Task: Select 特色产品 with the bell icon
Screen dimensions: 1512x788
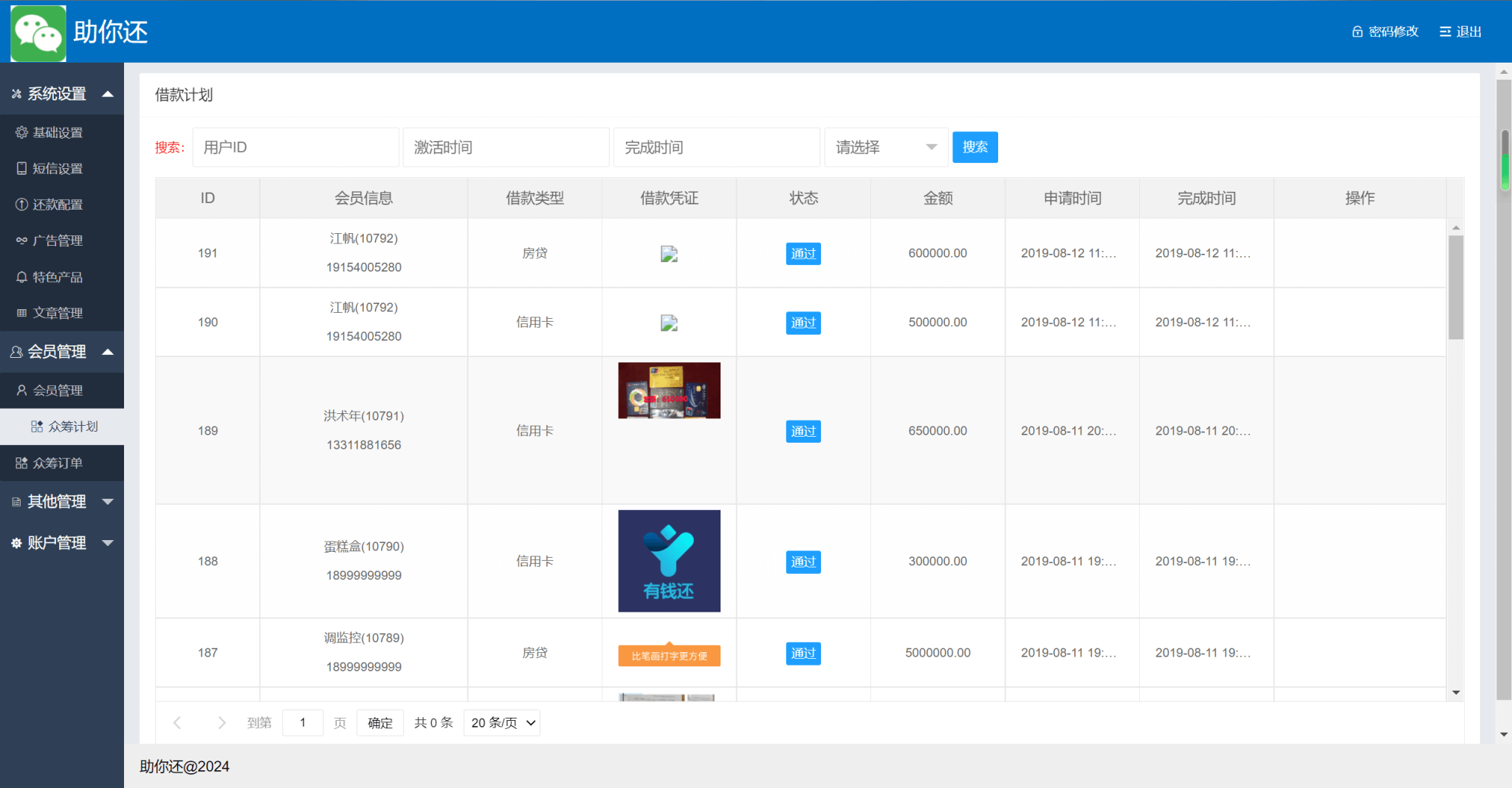Action: click(x=58, y=277)
